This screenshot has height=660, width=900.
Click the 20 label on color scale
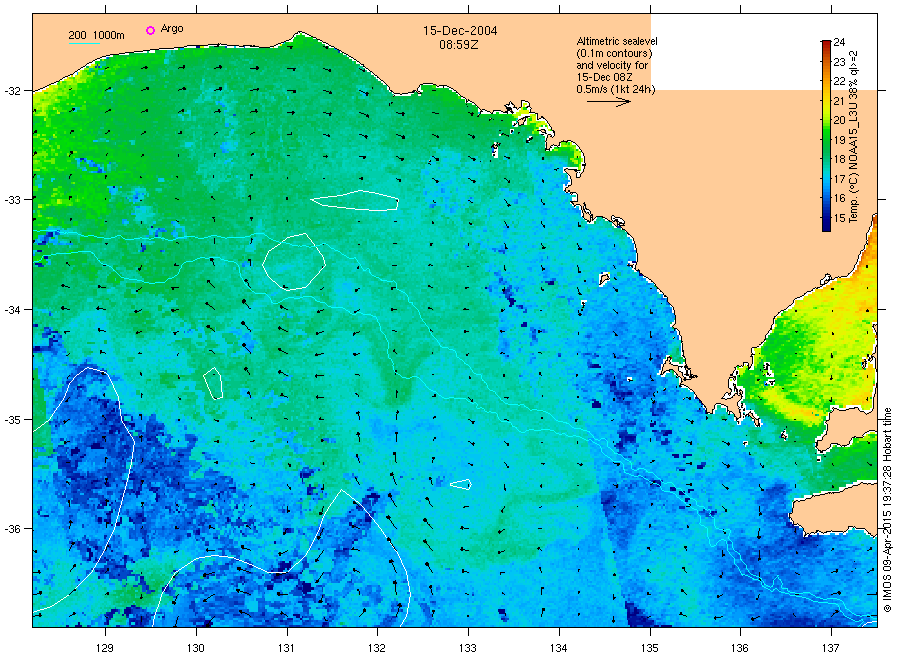click(x=839, y=120)
